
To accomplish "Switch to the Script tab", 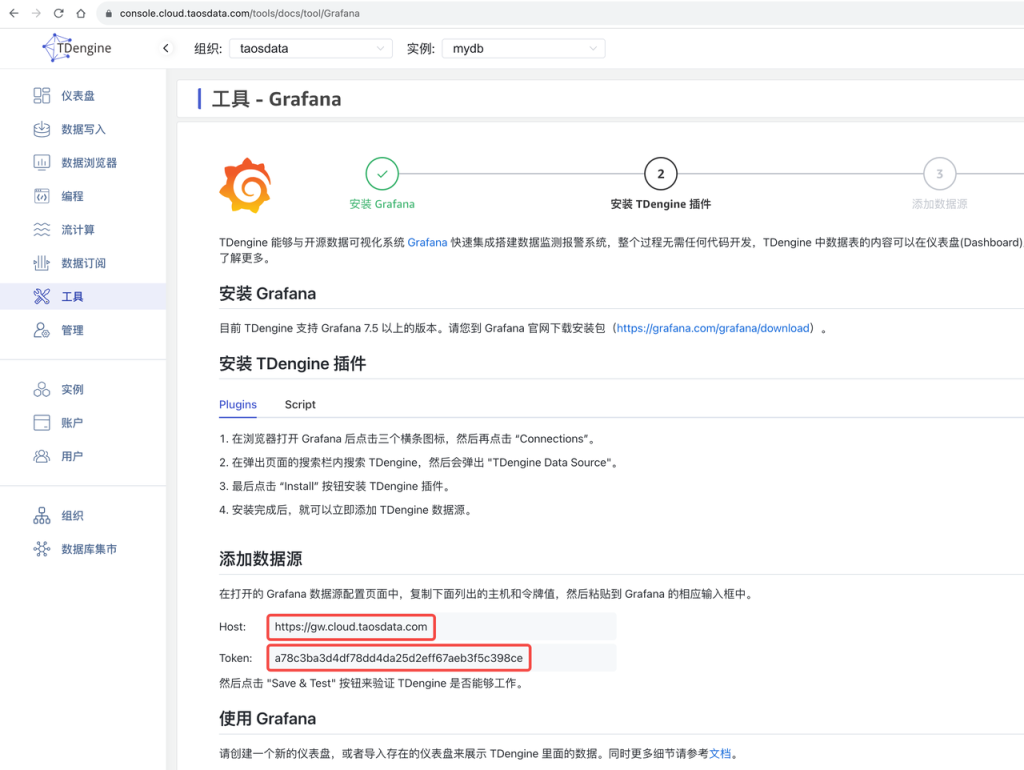I will point(300,404).
